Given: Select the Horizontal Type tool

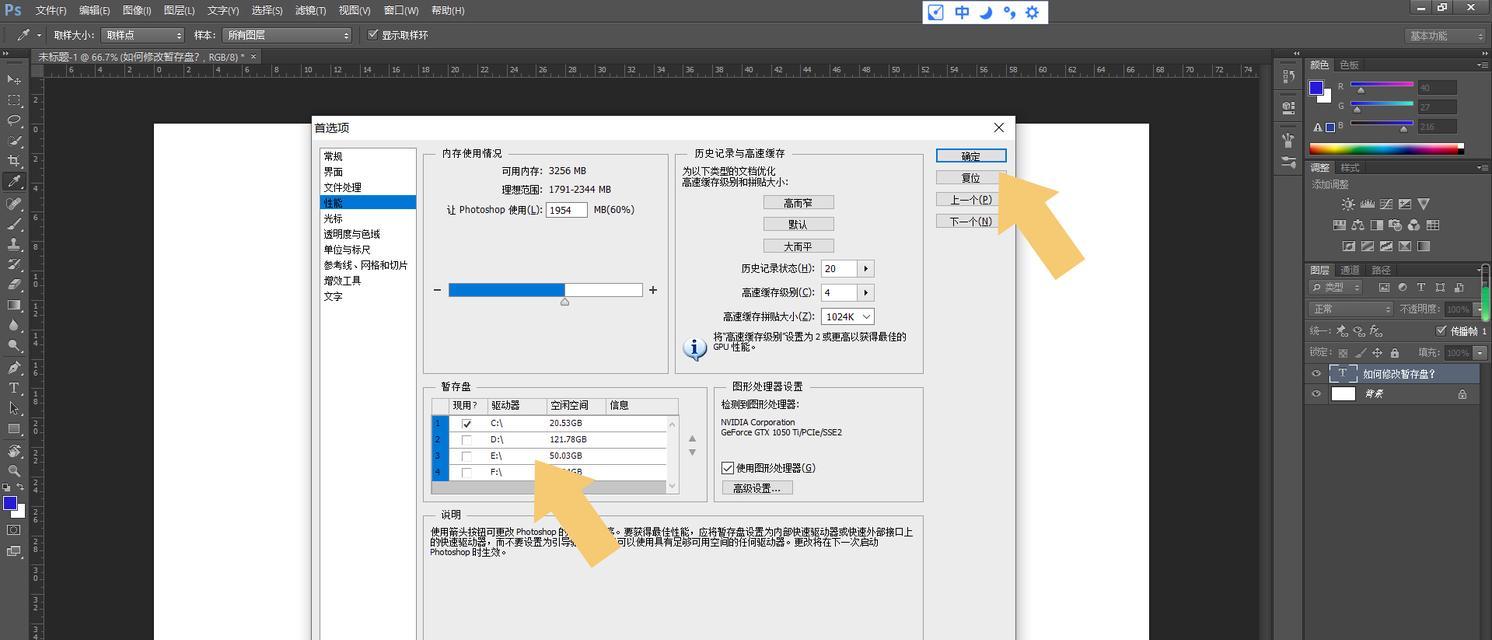Looking at the screenshot, I should pos(14,388).
